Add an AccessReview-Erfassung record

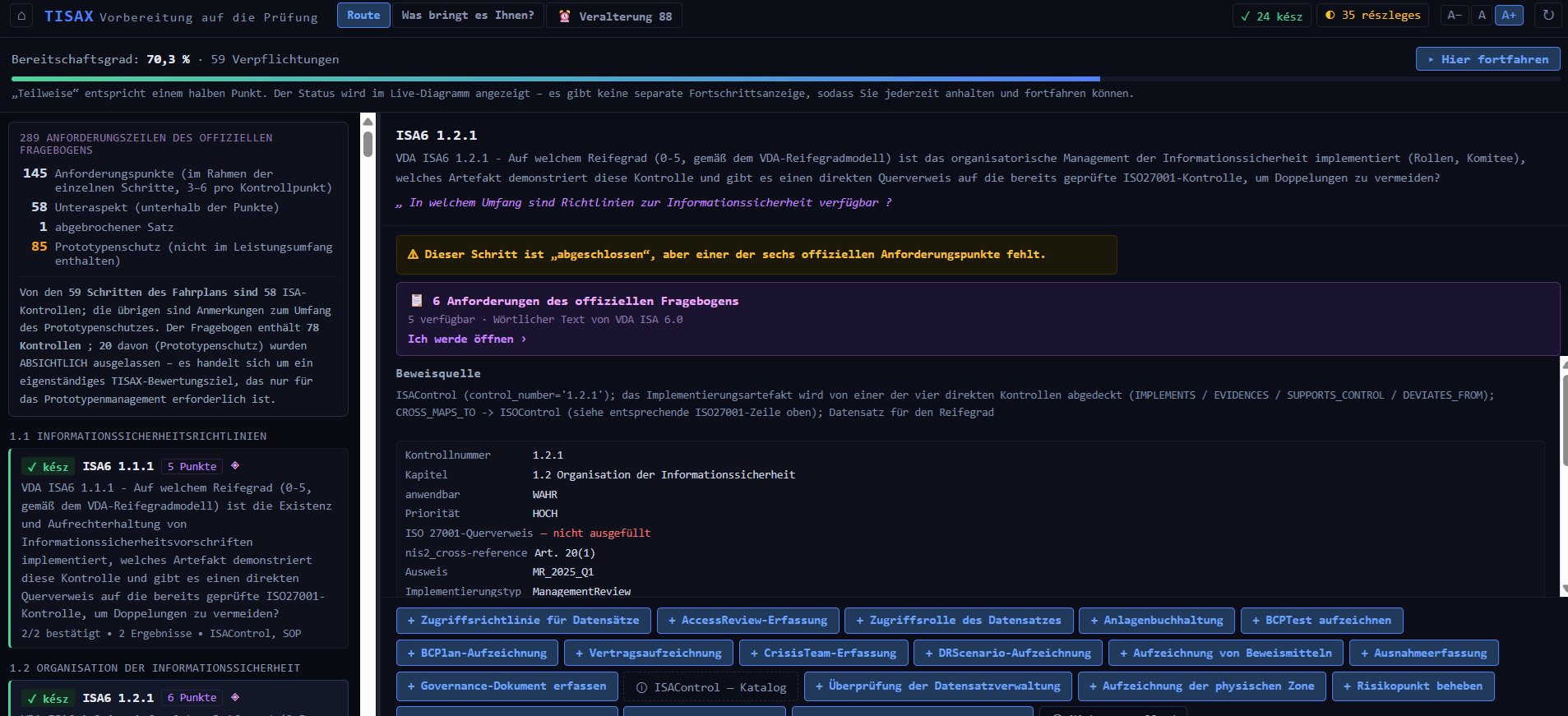(748, 621)
